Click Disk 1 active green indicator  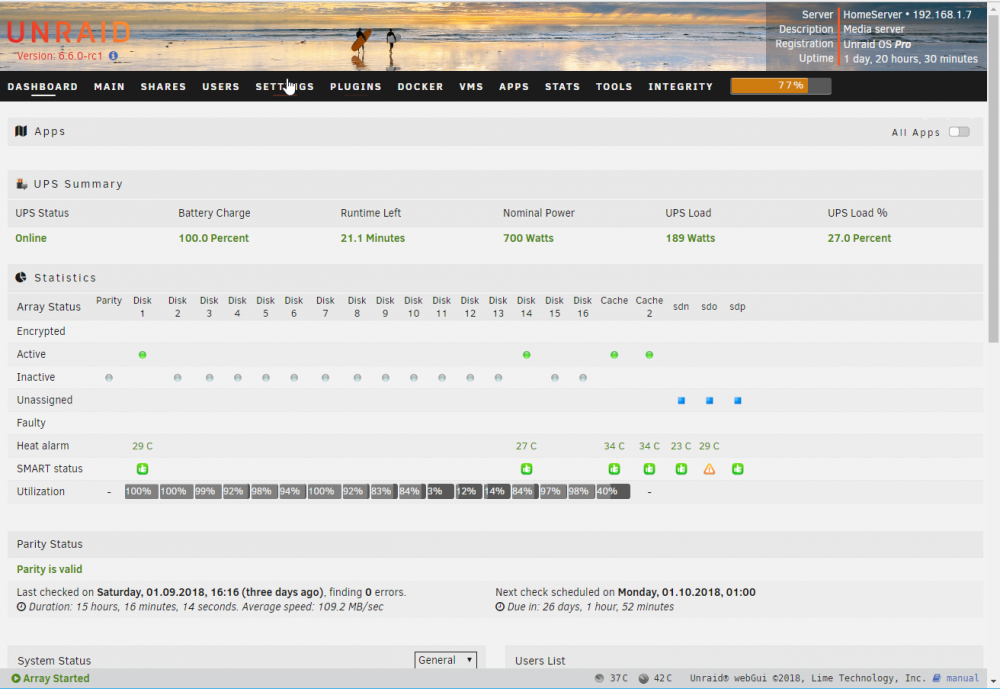[x=142, y=355]
